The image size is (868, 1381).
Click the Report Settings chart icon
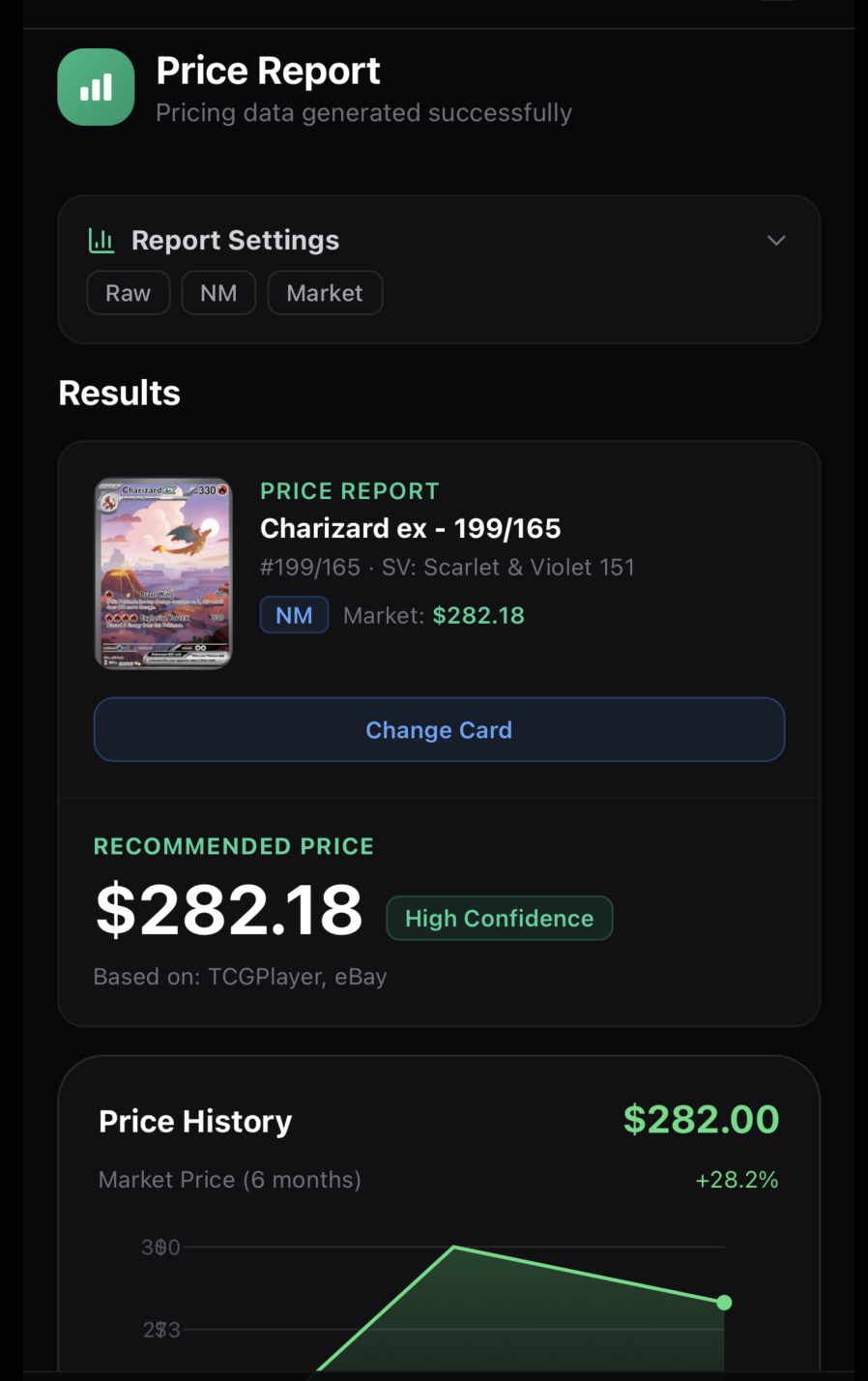coord(101,240)
